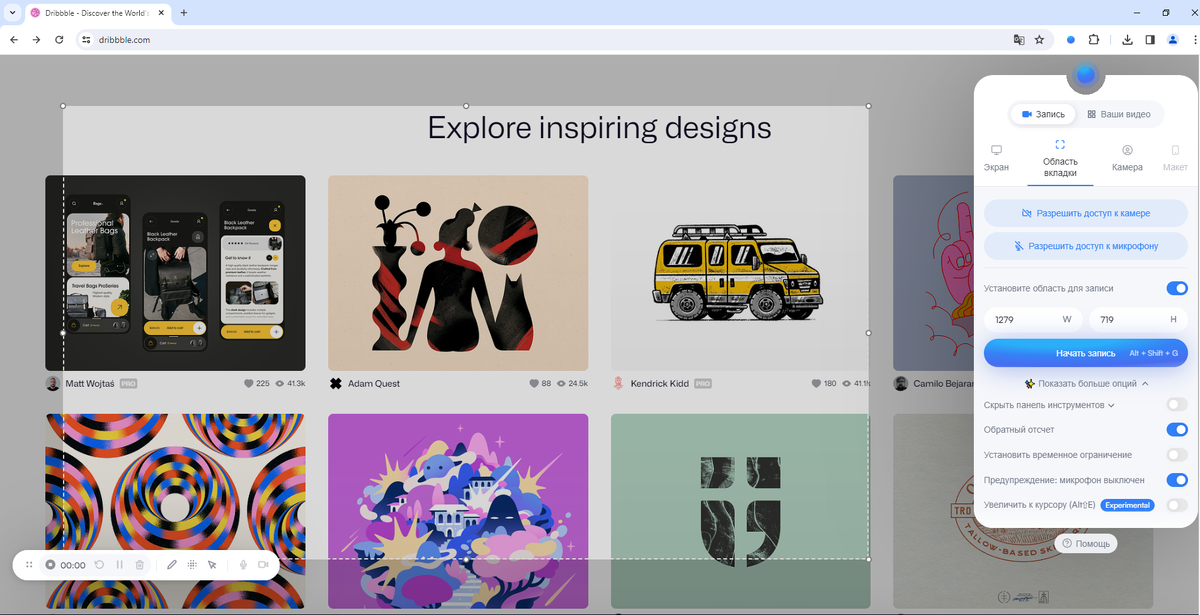Click the site info icon beside dribbble.com

click(x=86, y=40)
